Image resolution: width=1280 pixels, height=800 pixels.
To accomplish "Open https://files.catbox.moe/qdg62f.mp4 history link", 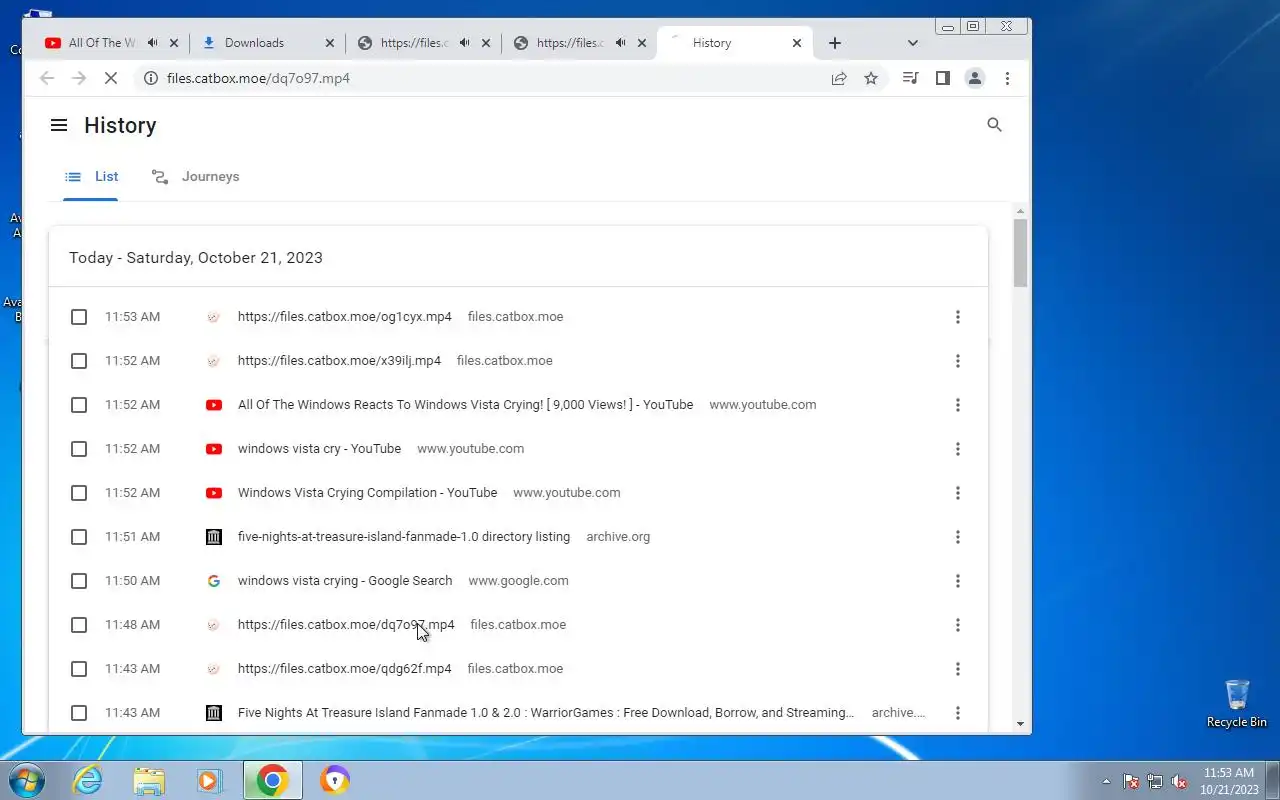I will [x=344, y=669].
